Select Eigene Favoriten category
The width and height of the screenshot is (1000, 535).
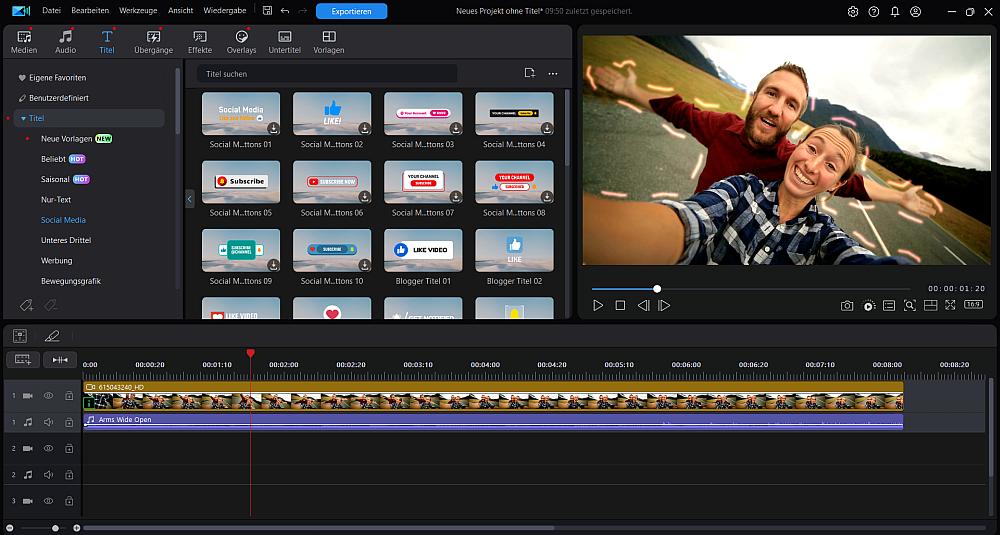tap(57, 78)
